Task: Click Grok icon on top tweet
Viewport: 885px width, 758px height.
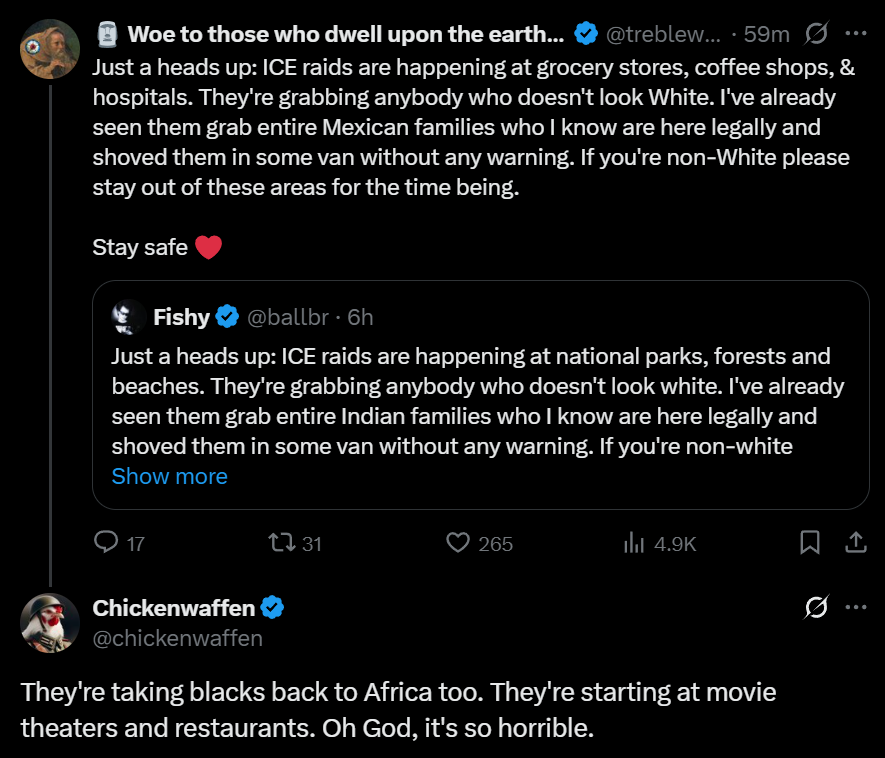Action: 816,34
